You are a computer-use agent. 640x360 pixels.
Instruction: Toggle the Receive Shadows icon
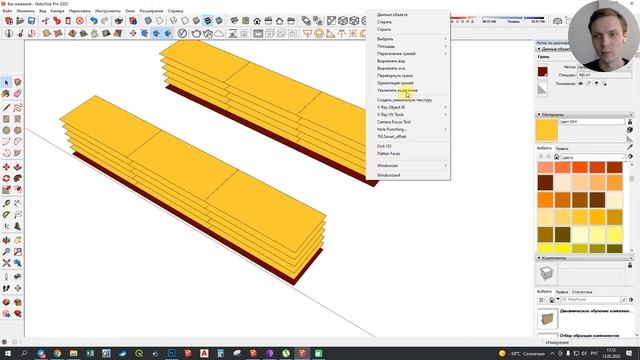(x=596, y=84)
